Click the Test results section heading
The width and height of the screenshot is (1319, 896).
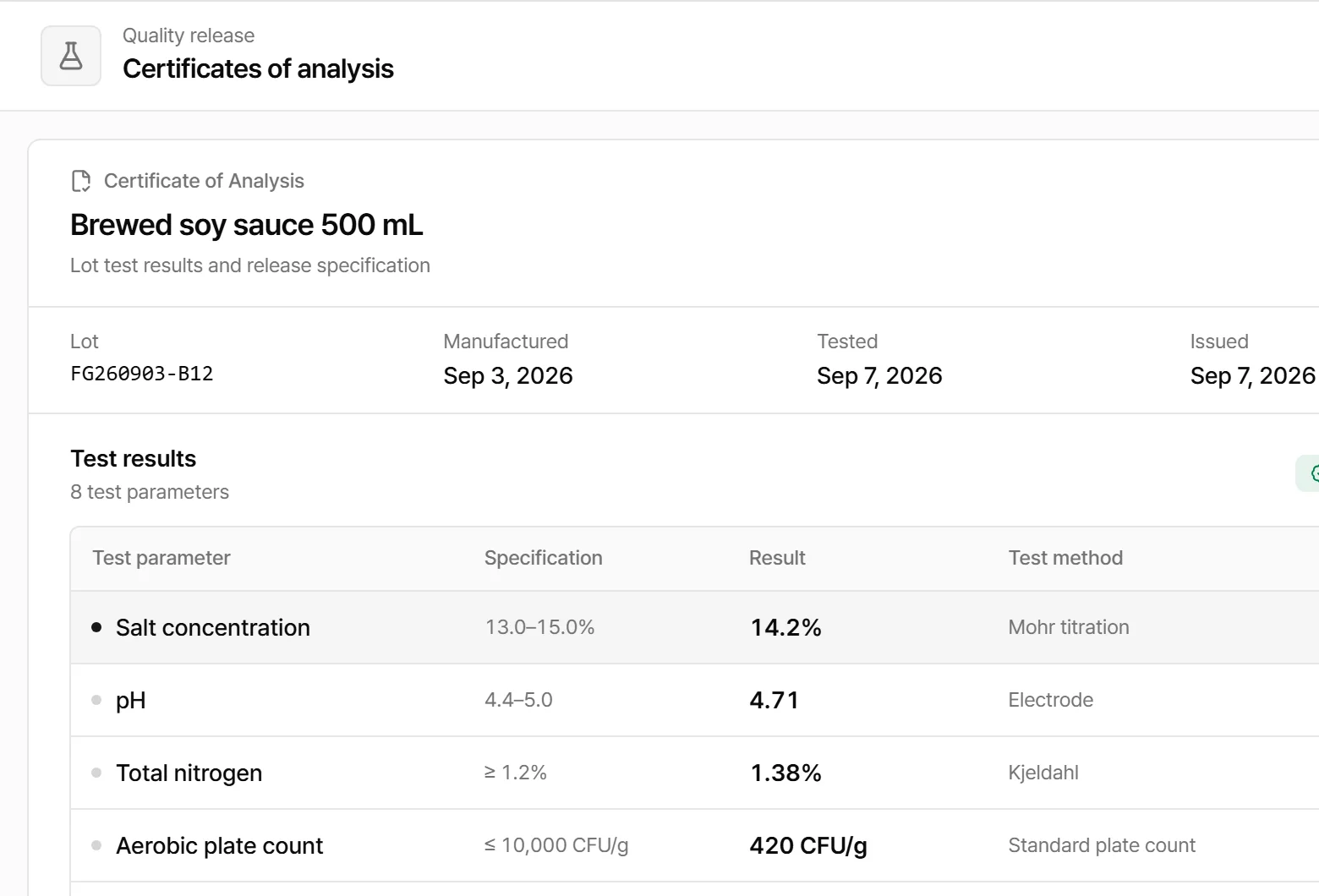coord(133,458)
